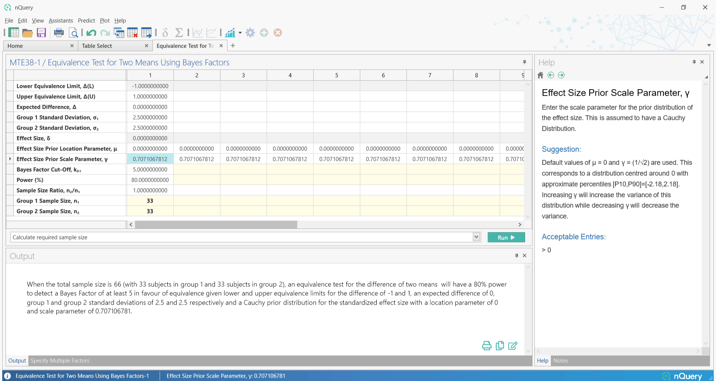Undo with the green back arrow
Viewport: 716px width, 381px height.
91,33
